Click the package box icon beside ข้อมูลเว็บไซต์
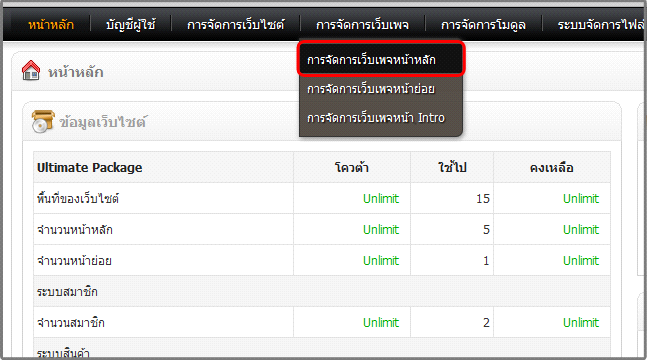This screenshot has width=647, height=360. 43,121
